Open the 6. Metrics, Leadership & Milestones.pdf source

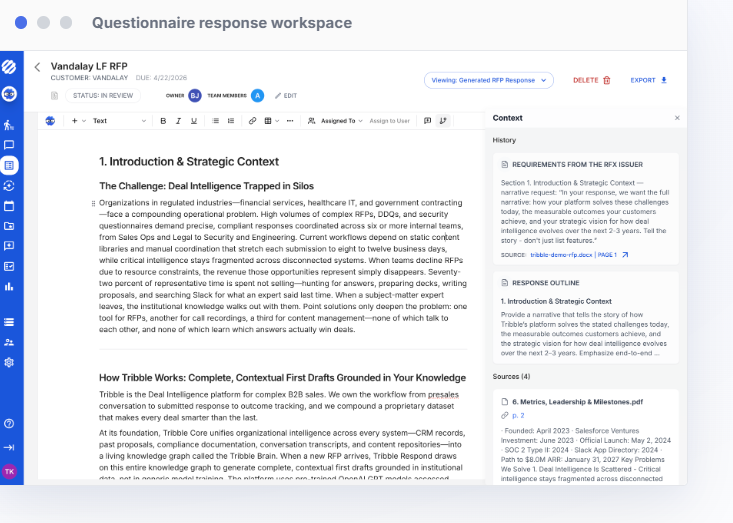tap(577, 401)
